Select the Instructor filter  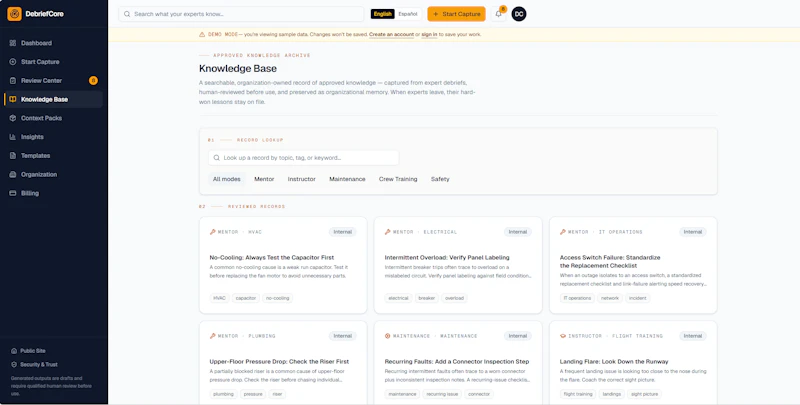tap(302, 179)
